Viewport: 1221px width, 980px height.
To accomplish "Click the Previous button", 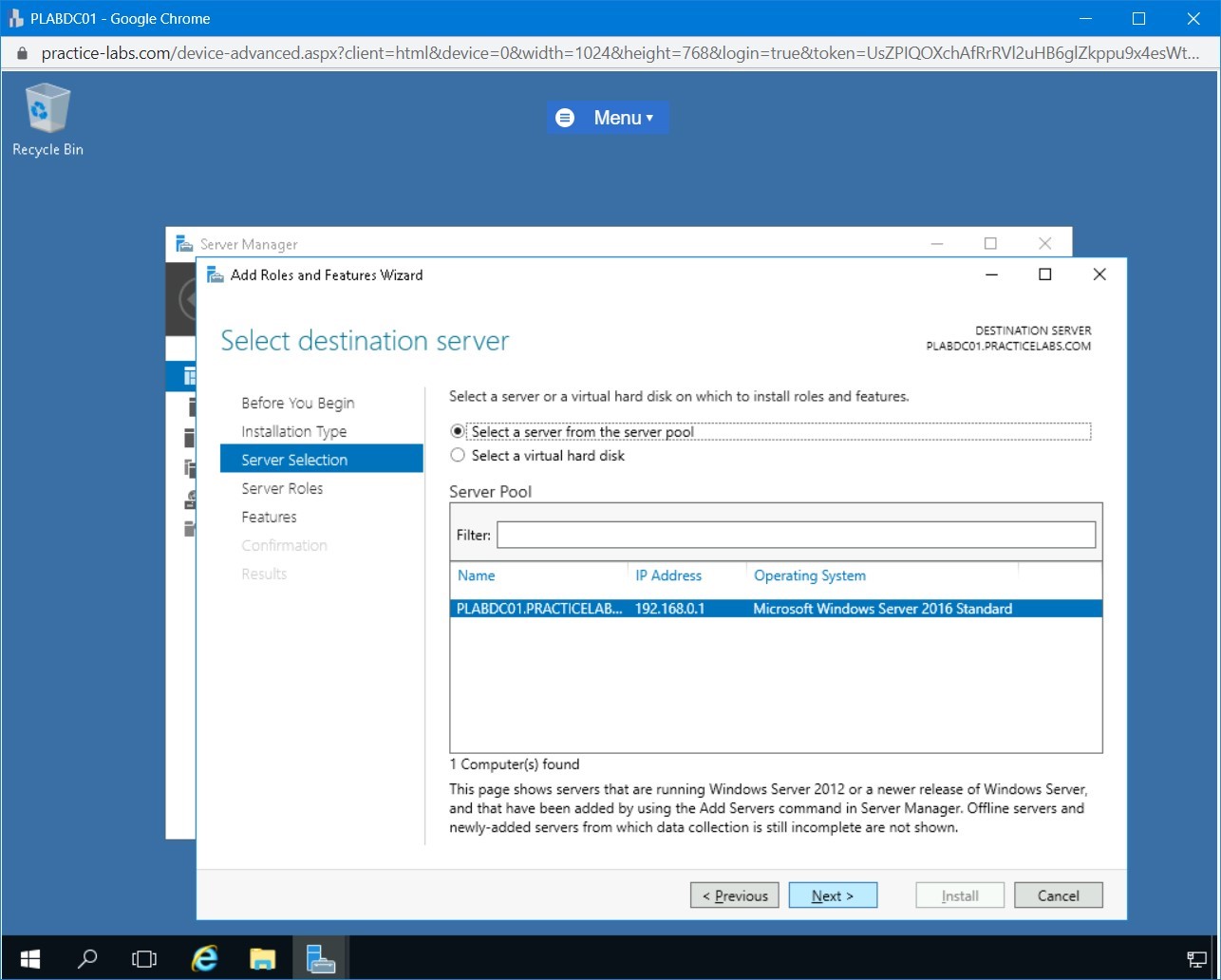I will (735, 895).
